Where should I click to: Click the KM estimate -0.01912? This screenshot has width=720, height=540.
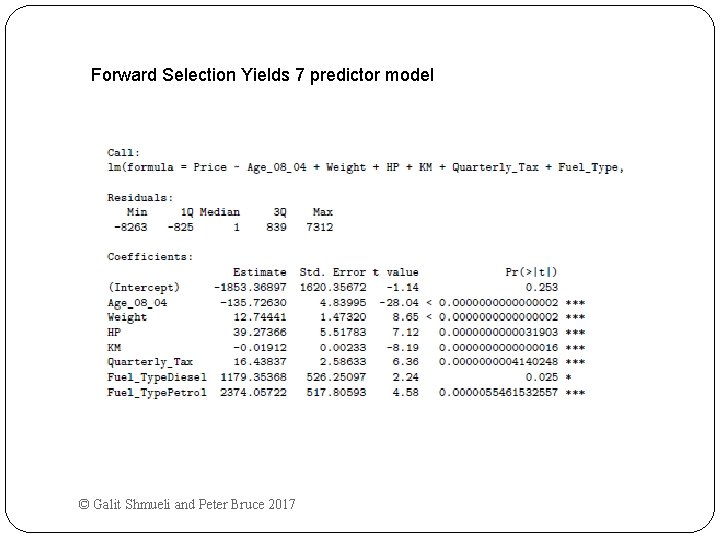pyautogui.click(x=259, y=347)
